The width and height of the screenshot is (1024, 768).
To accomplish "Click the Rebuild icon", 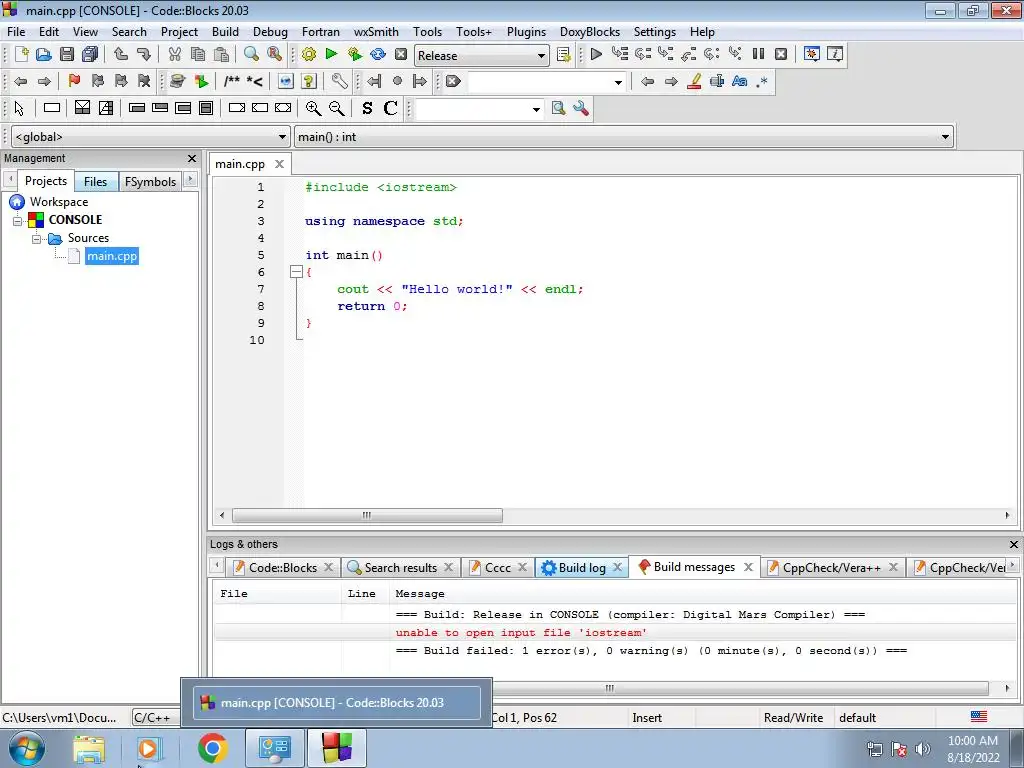I will (x=377, y=54).
